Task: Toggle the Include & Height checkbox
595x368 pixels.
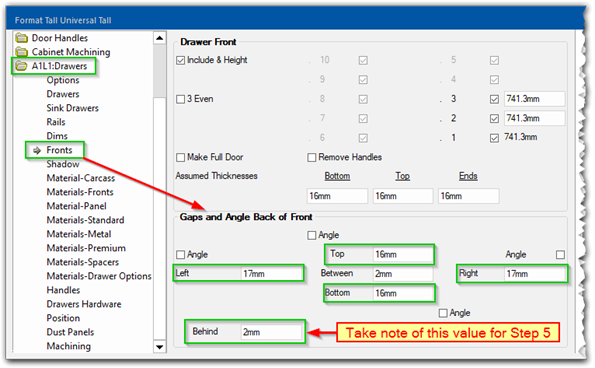Action: pyautogui.click(x=181, y=60)
